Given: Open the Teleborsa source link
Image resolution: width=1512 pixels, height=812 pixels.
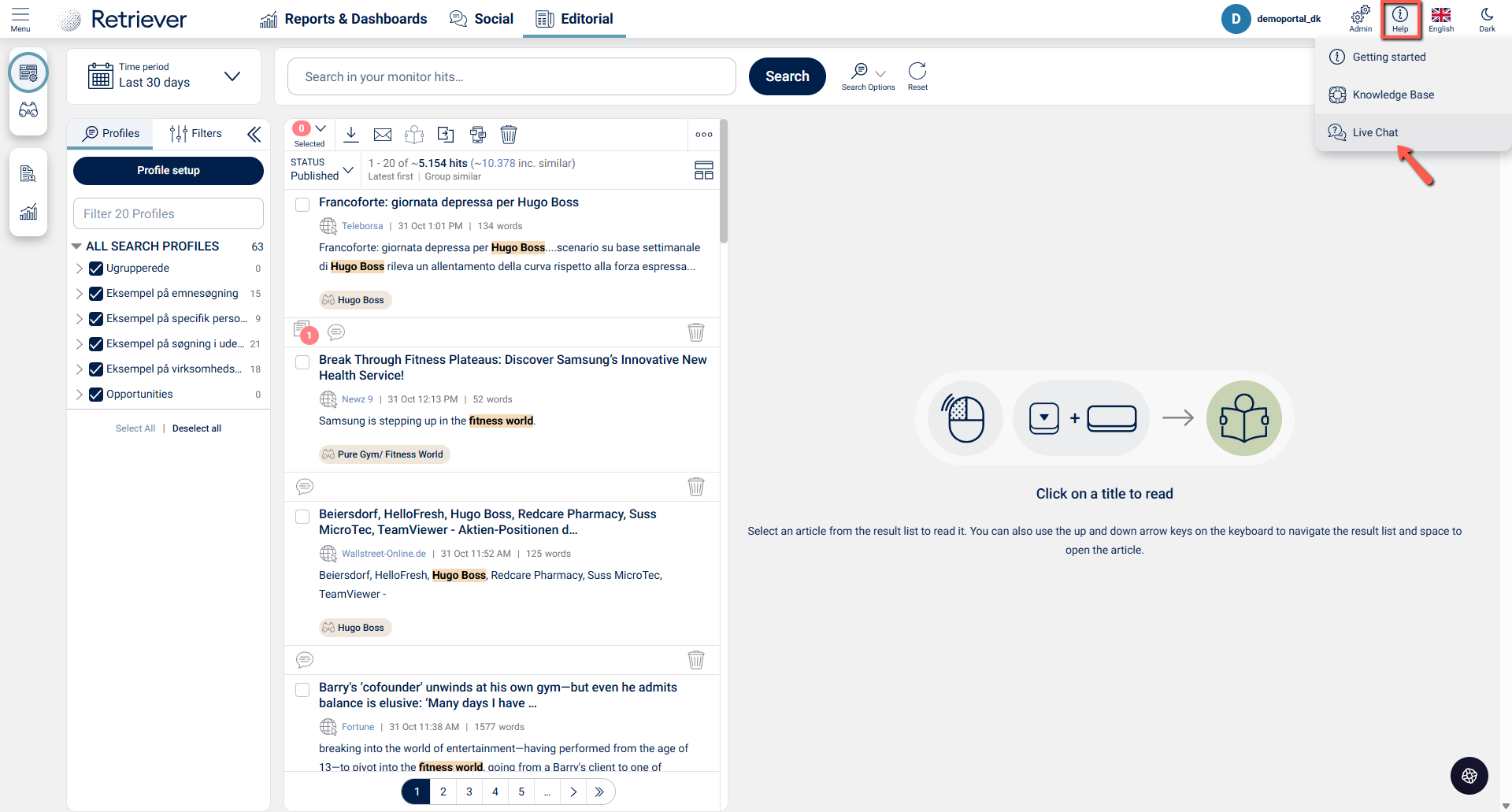Looking at the screenshot, I should click(x=362, y=226).
